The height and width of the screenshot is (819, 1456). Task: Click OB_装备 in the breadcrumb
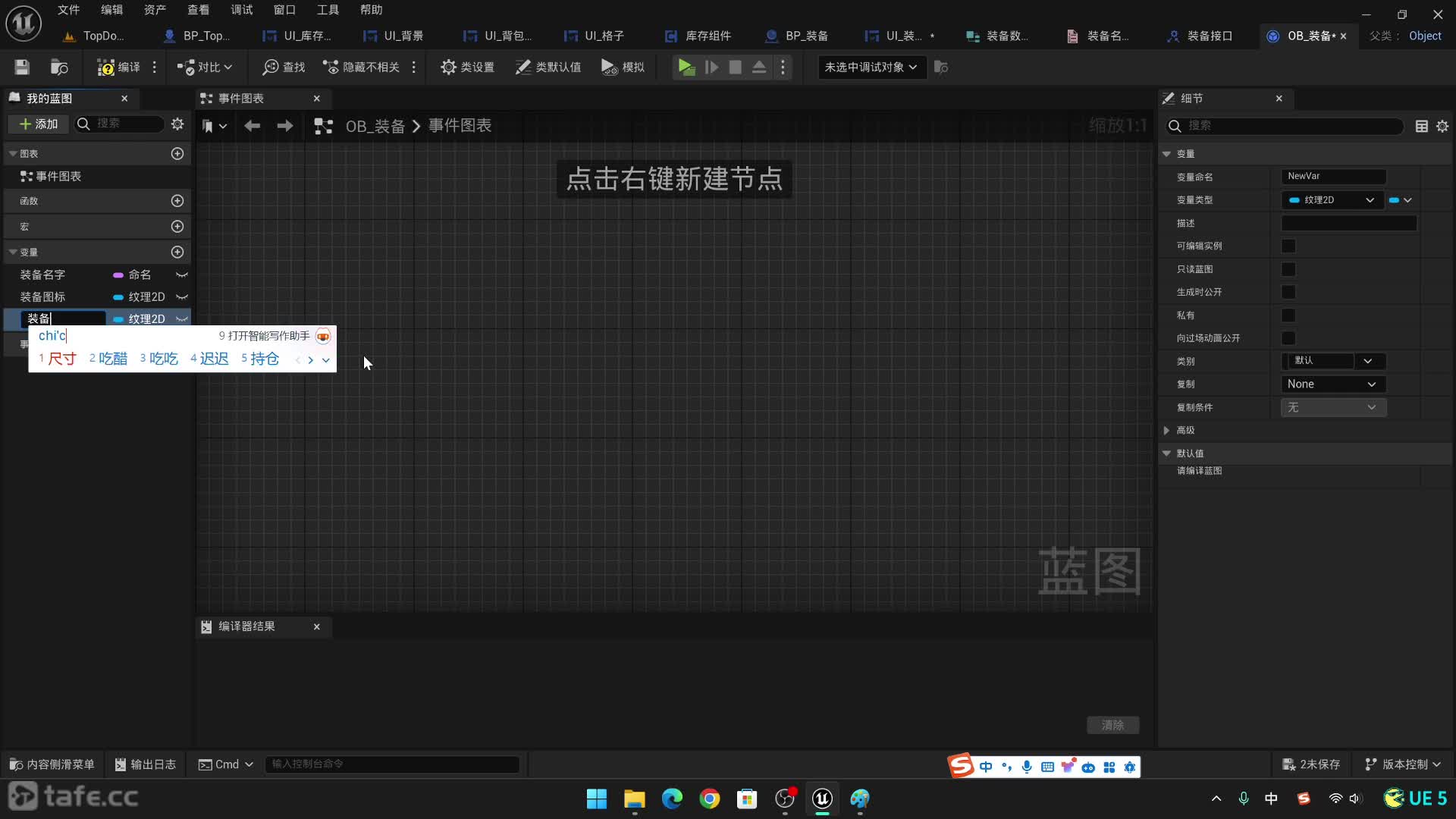(x=375, y=126)
